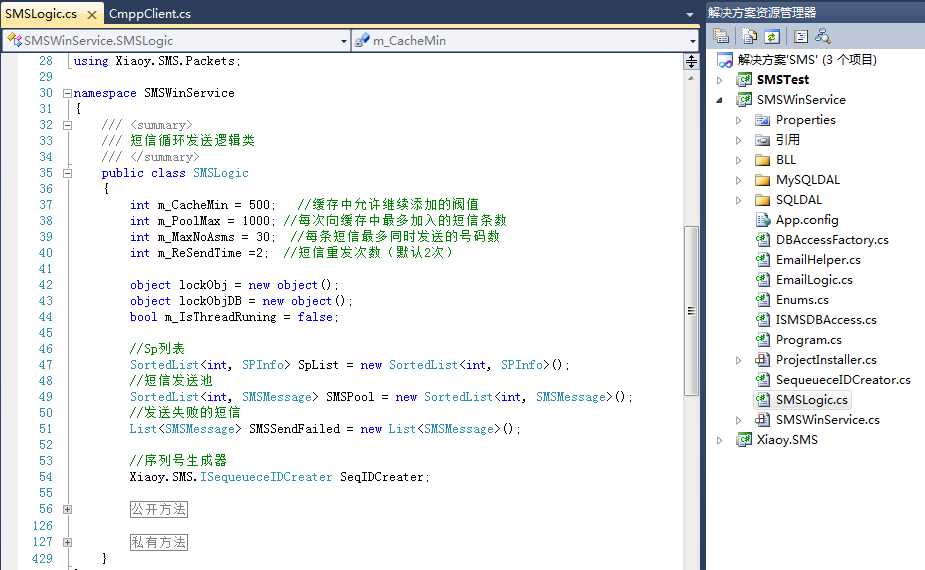Click SMSTest project icon
This screenshot has width=925, height=570.
pyautogui.click(x=744, y=80)
